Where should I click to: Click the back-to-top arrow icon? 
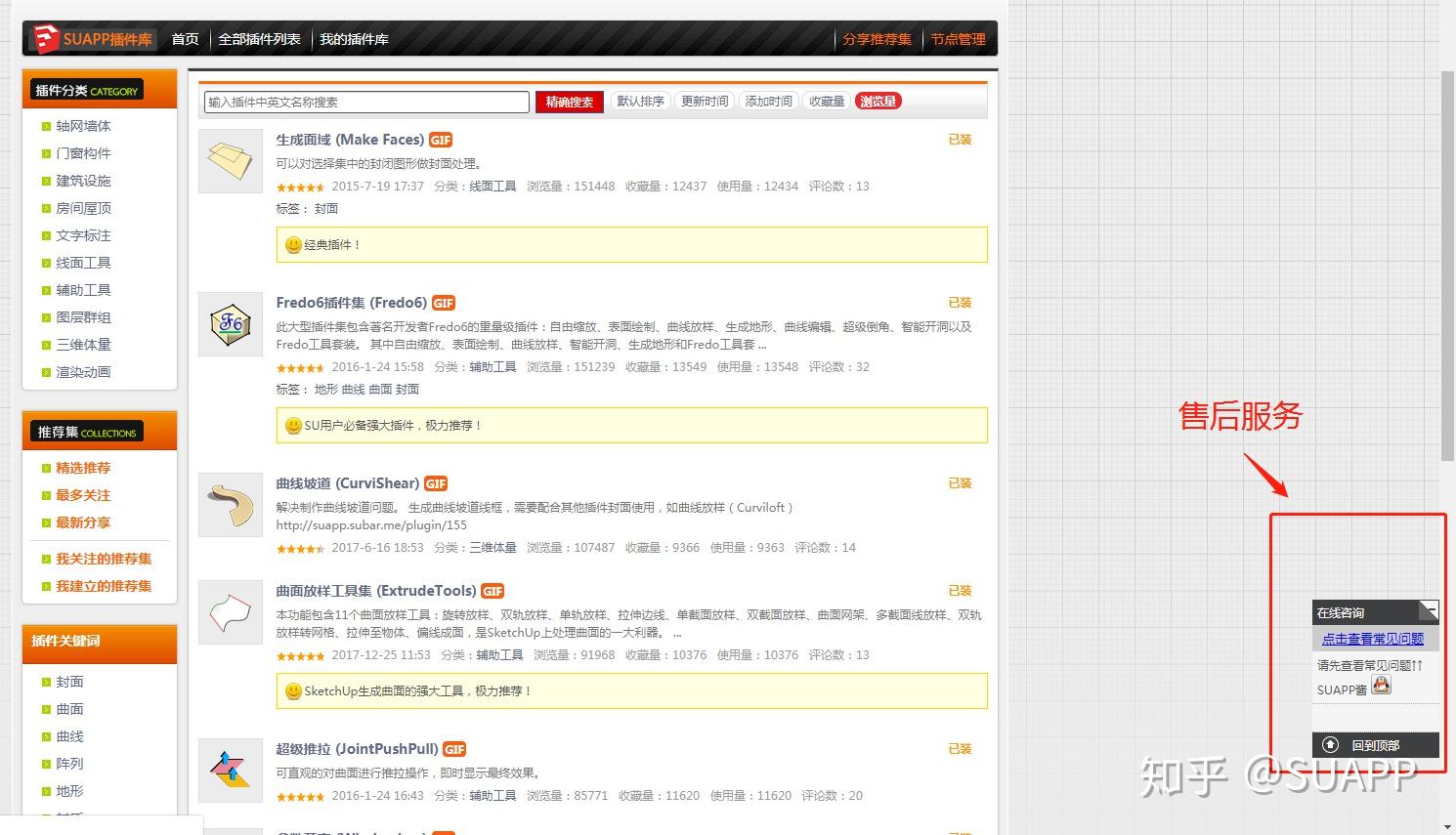point(1330,745)
